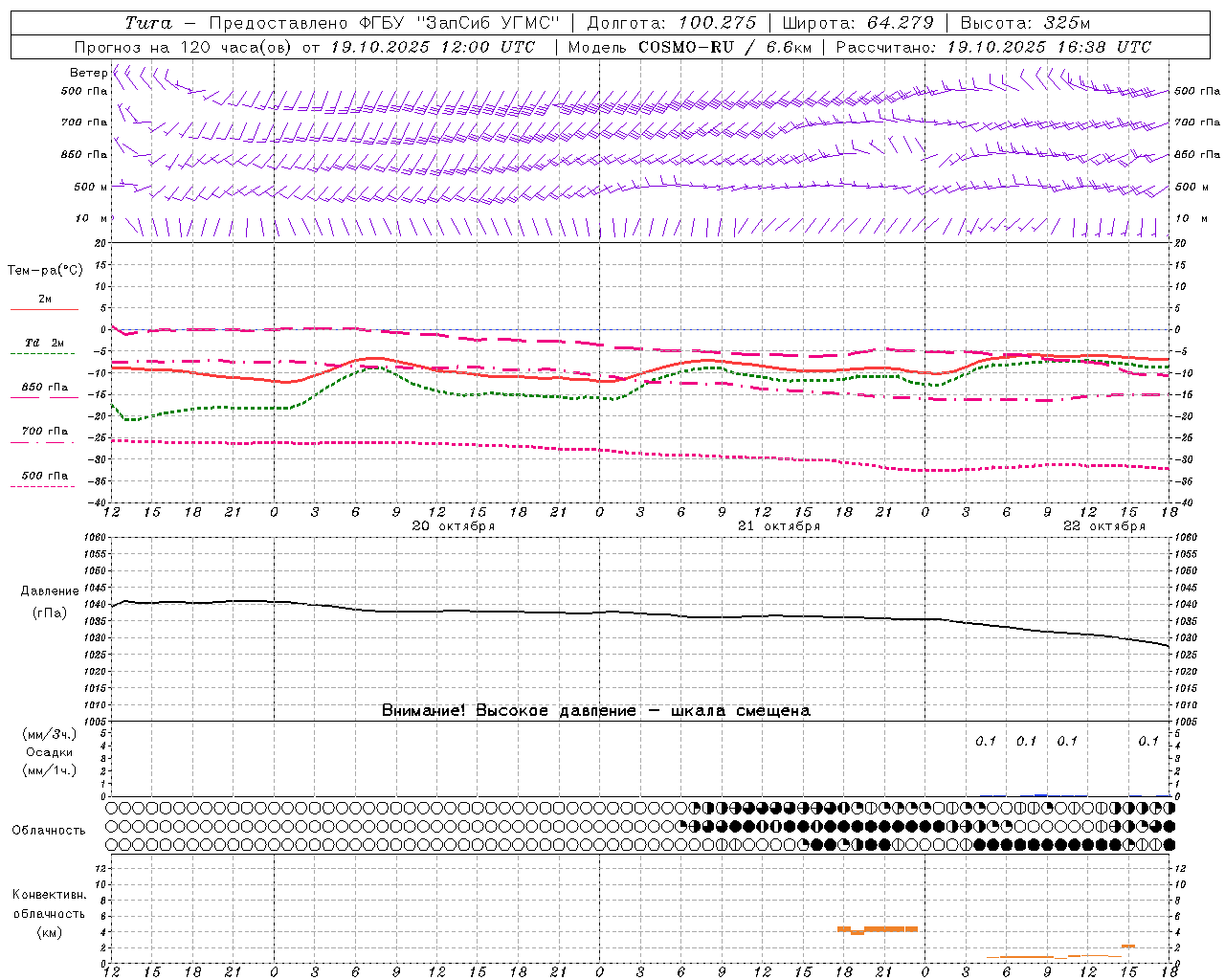Image resolution: width=1225 pixels, height=980 pixels.
Task: Click the '20 октября' date label
Action: [454, 526]
